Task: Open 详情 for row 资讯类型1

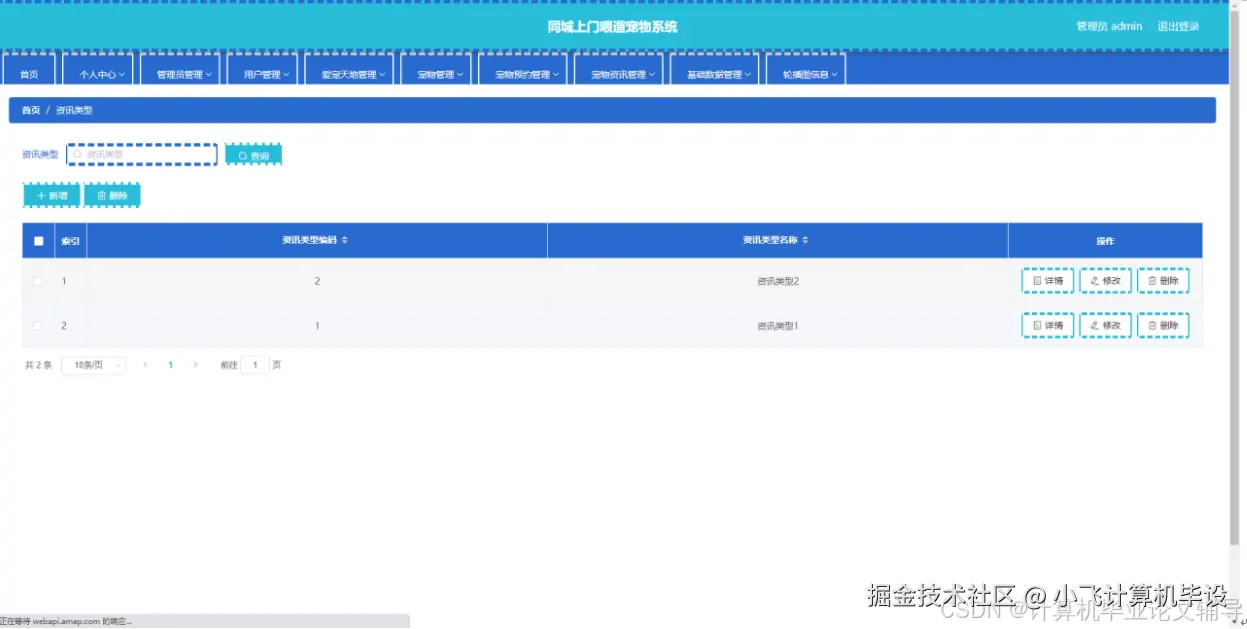Action: point(1048,325)
